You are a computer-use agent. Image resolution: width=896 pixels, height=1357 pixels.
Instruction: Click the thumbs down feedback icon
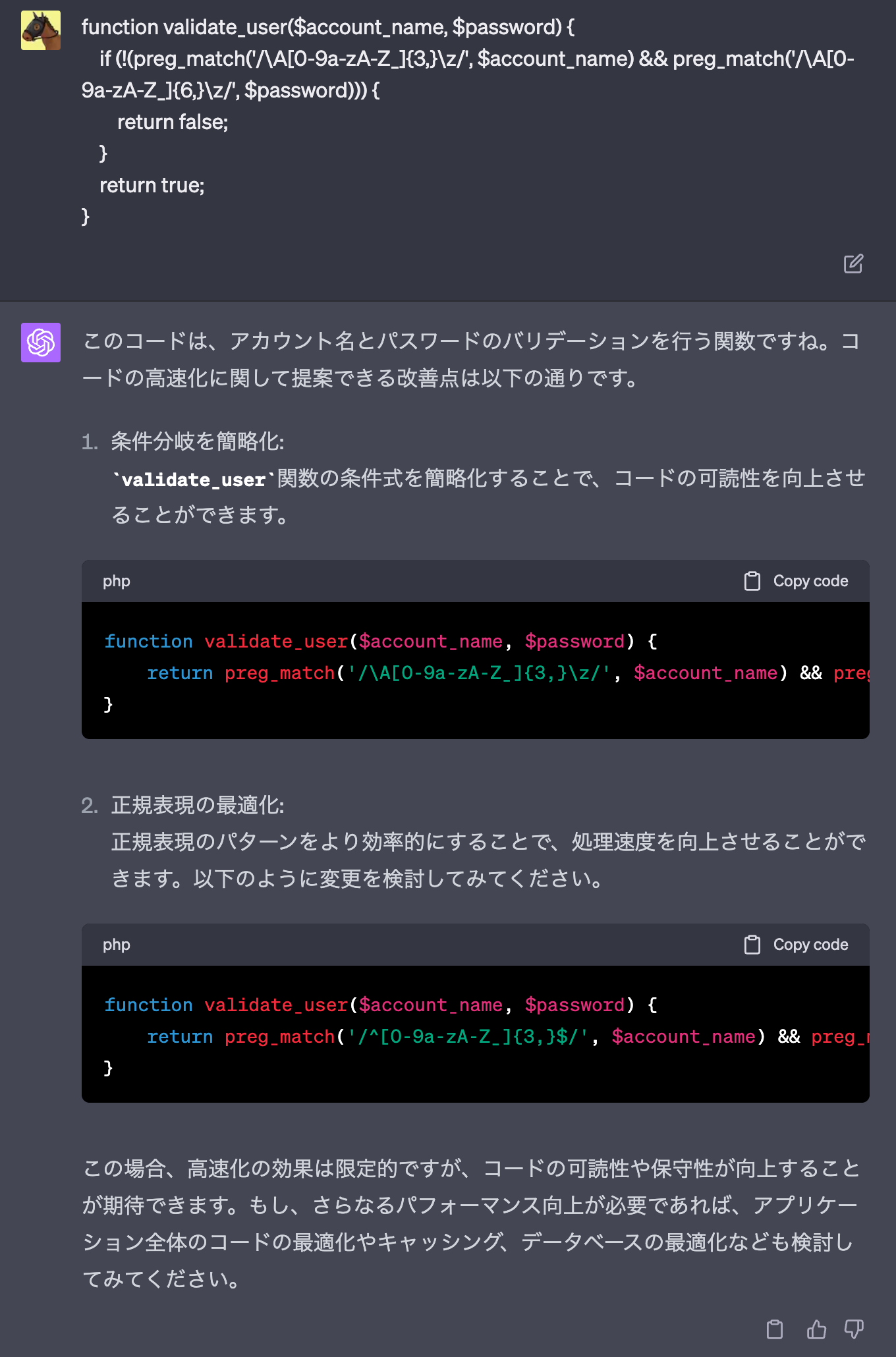854,1329
